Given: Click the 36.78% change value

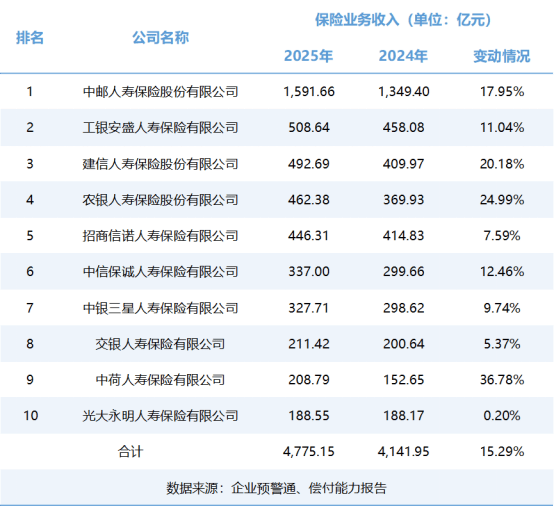Looking at the screenshot, I should [502, 380].
